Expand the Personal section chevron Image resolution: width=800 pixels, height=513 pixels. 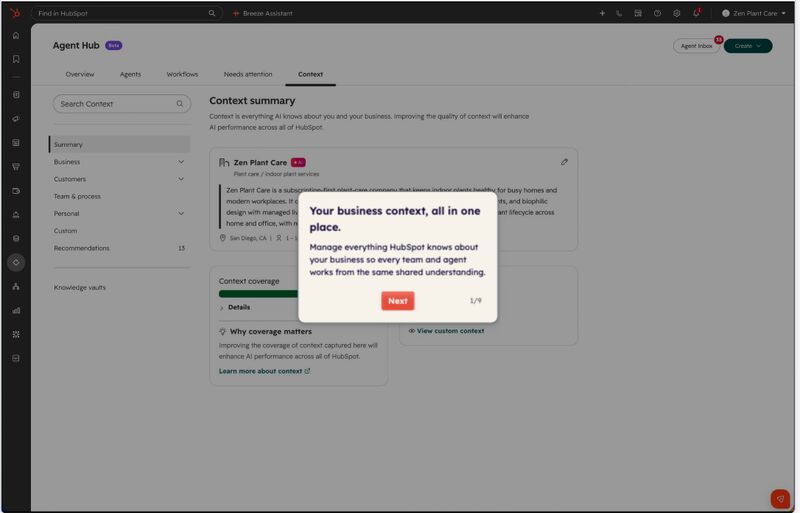(x=181, y=213)
